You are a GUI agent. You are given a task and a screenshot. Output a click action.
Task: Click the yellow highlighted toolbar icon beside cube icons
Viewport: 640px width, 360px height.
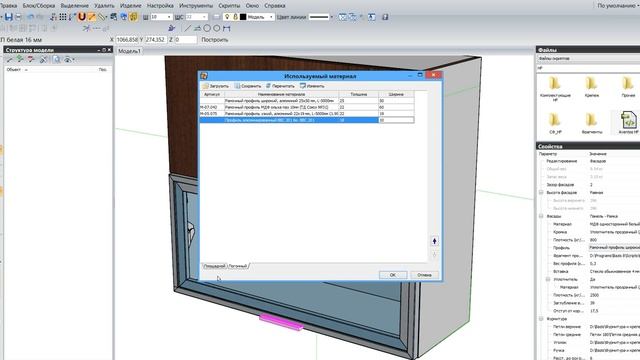pos(133,17)
